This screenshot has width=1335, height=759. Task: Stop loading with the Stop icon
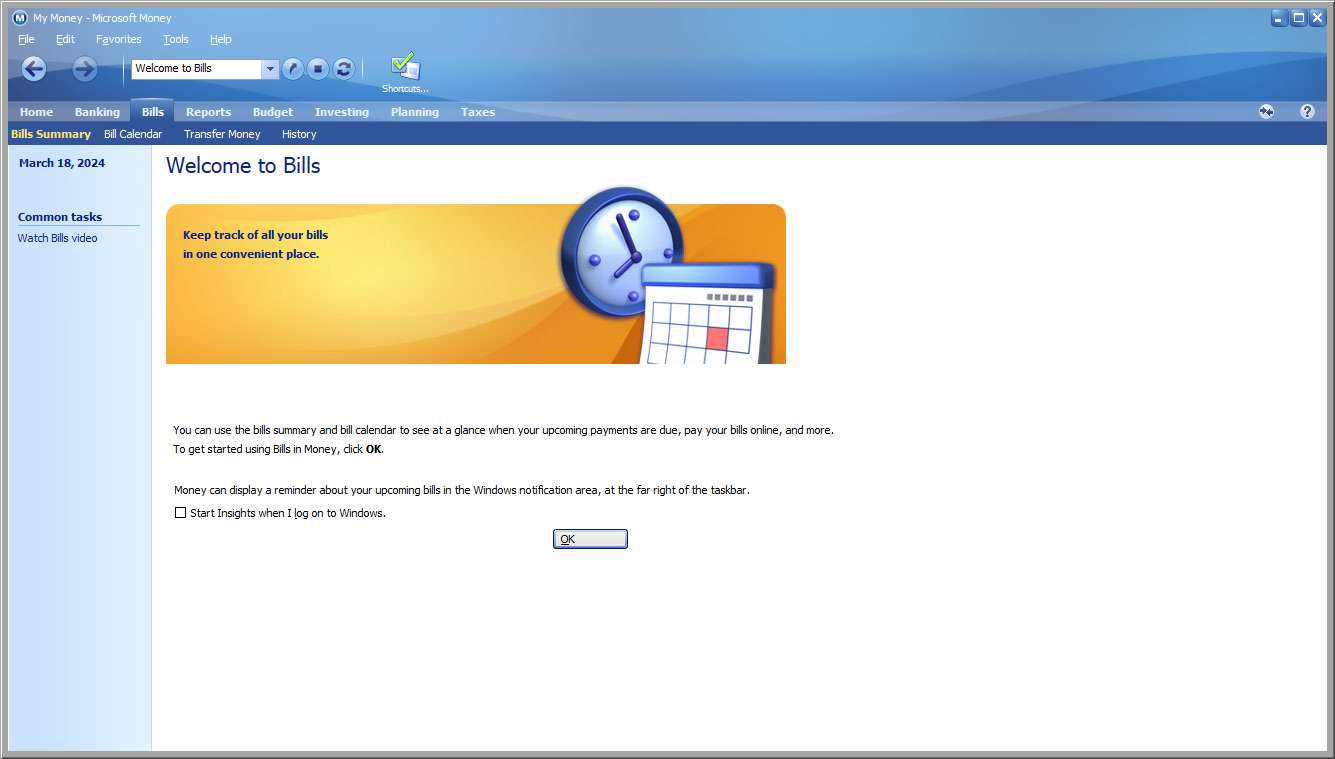click(318, 69)
